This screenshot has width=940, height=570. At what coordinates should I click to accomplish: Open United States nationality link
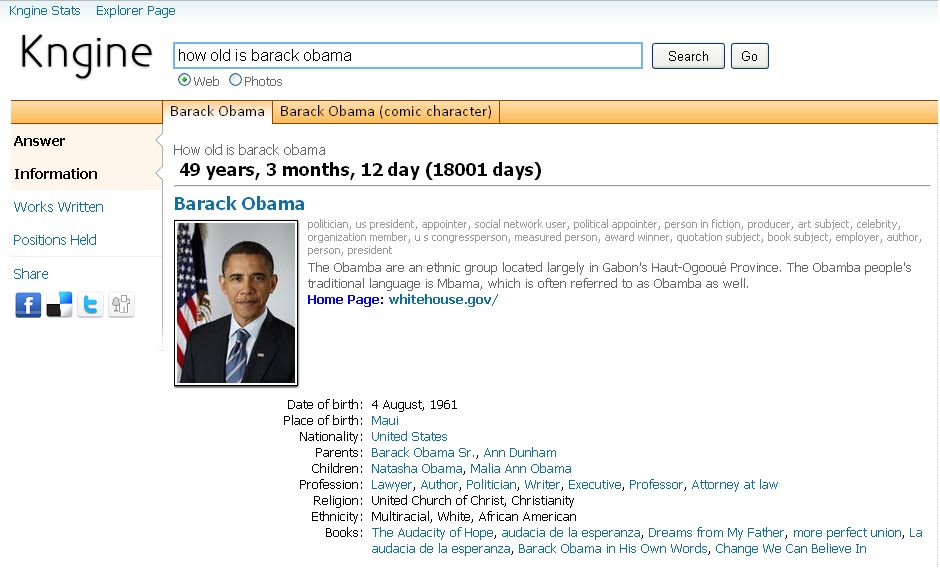tap(409, 436)
